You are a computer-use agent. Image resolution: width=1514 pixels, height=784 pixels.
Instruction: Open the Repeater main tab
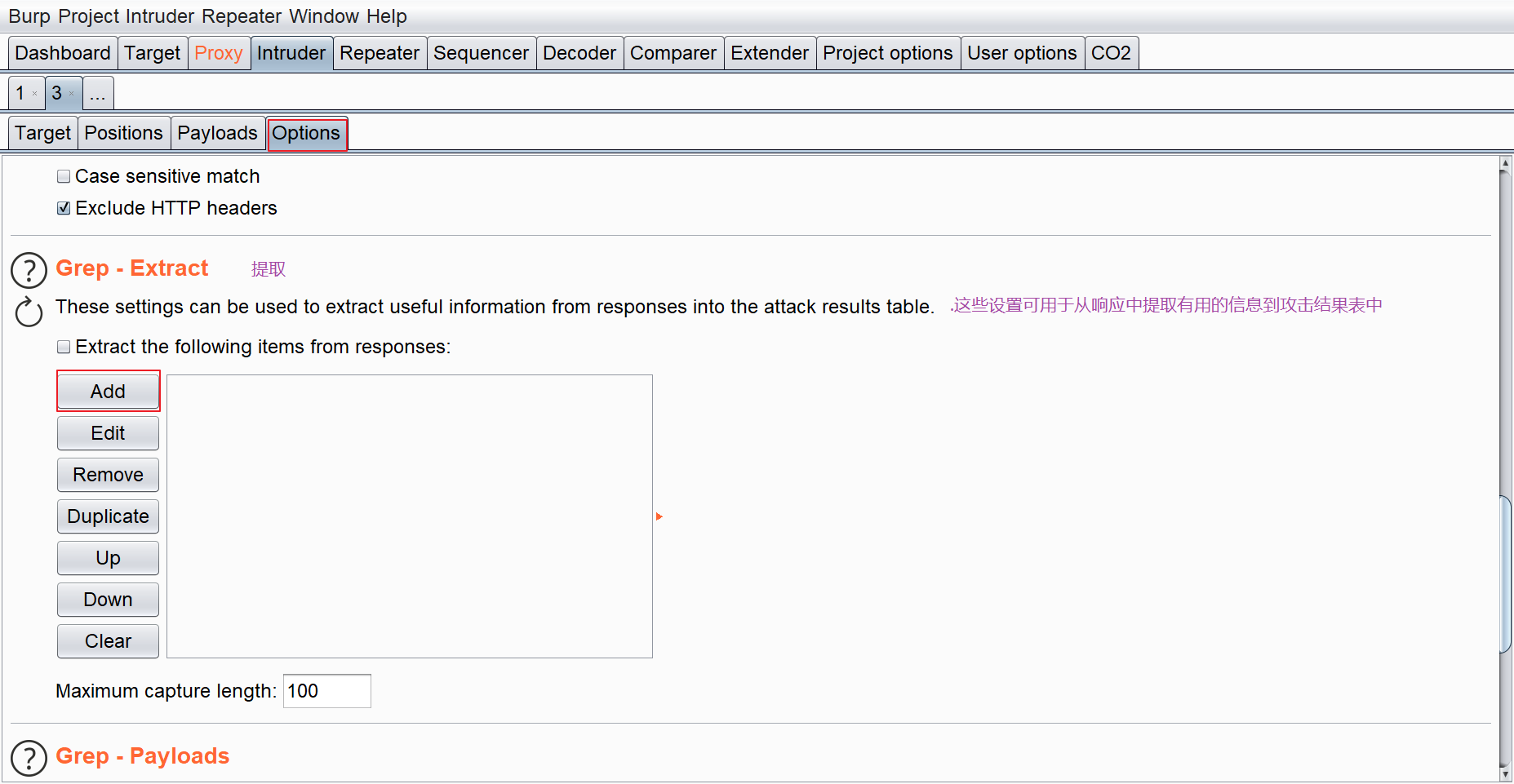(379, 54)
